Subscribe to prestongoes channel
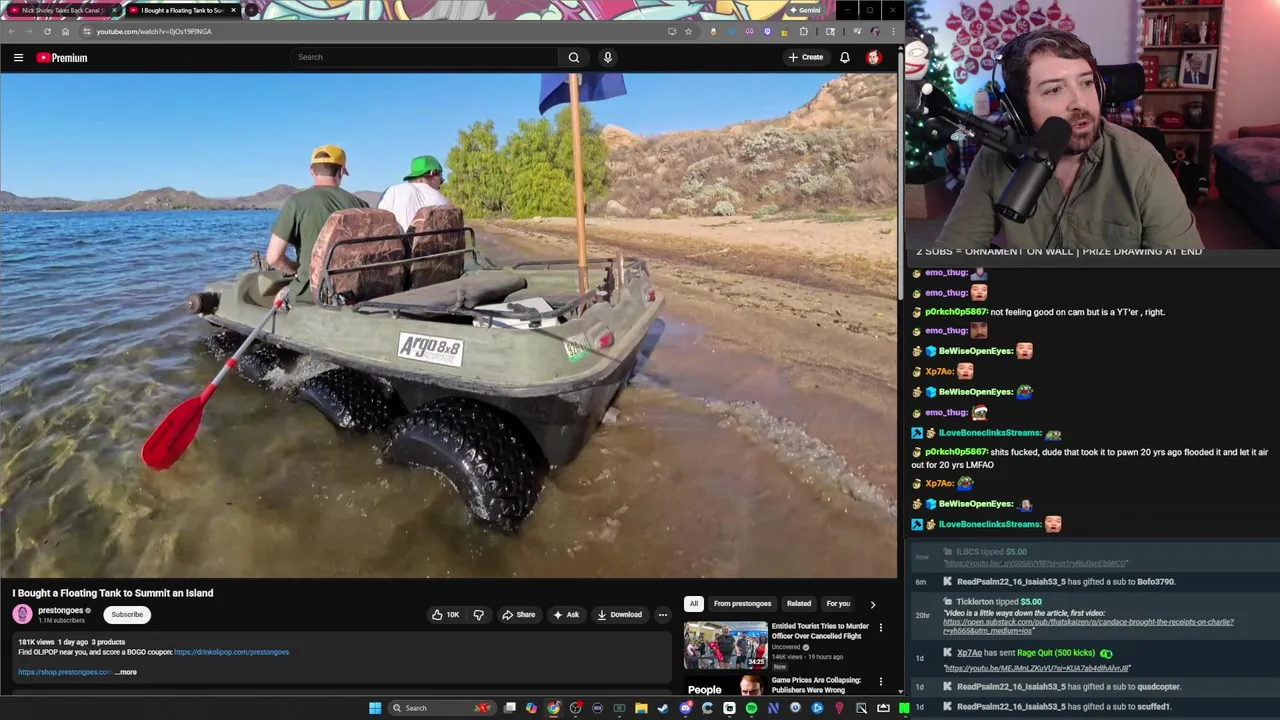Screen dimensions: 1280x720 tap(127, 615)
